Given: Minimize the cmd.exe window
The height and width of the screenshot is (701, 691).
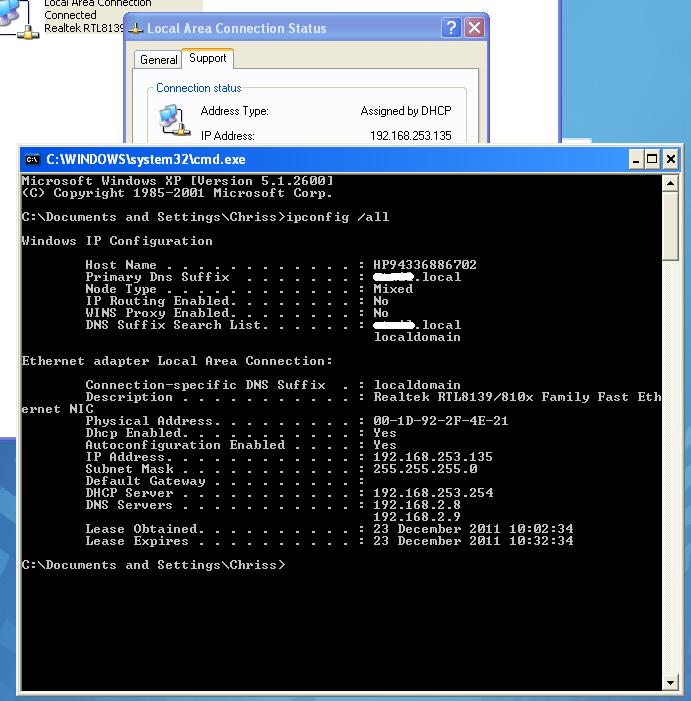Looking at the screenshot, I should coord(636,160).
